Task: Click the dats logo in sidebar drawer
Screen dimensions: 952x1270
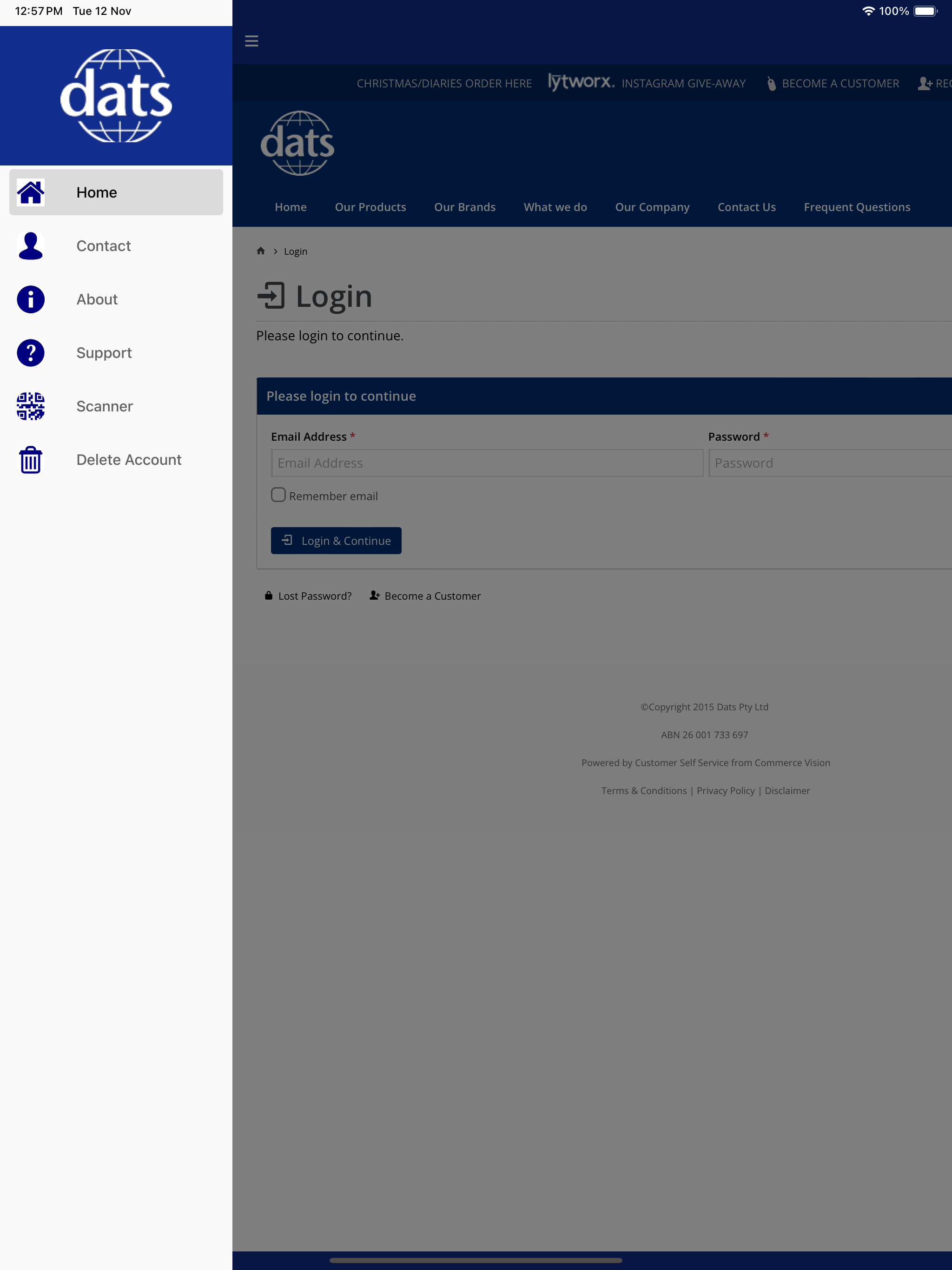Action: coord(116,96)
